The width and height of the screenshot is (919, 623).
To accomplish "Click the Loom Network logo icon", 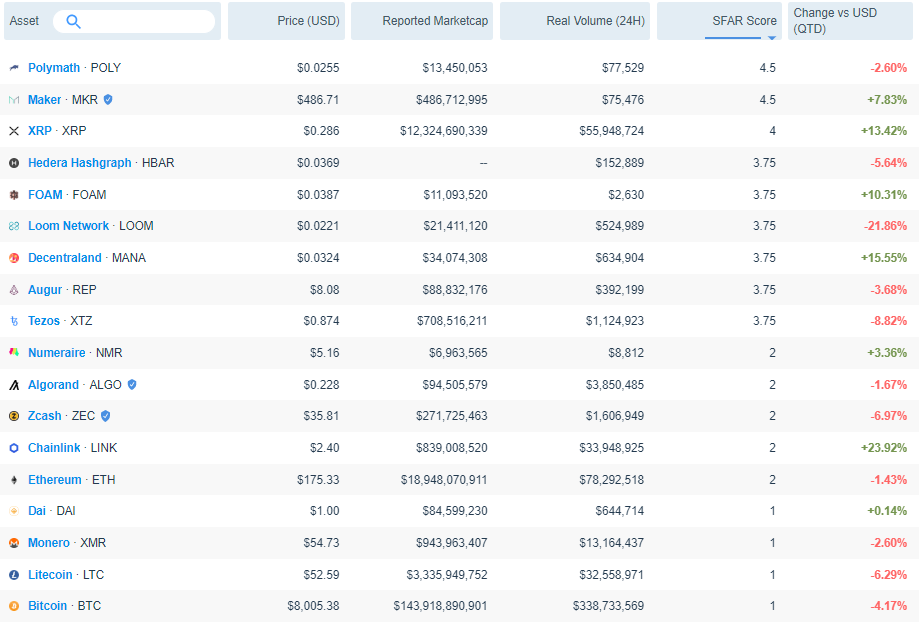I will tap(14, 226).
